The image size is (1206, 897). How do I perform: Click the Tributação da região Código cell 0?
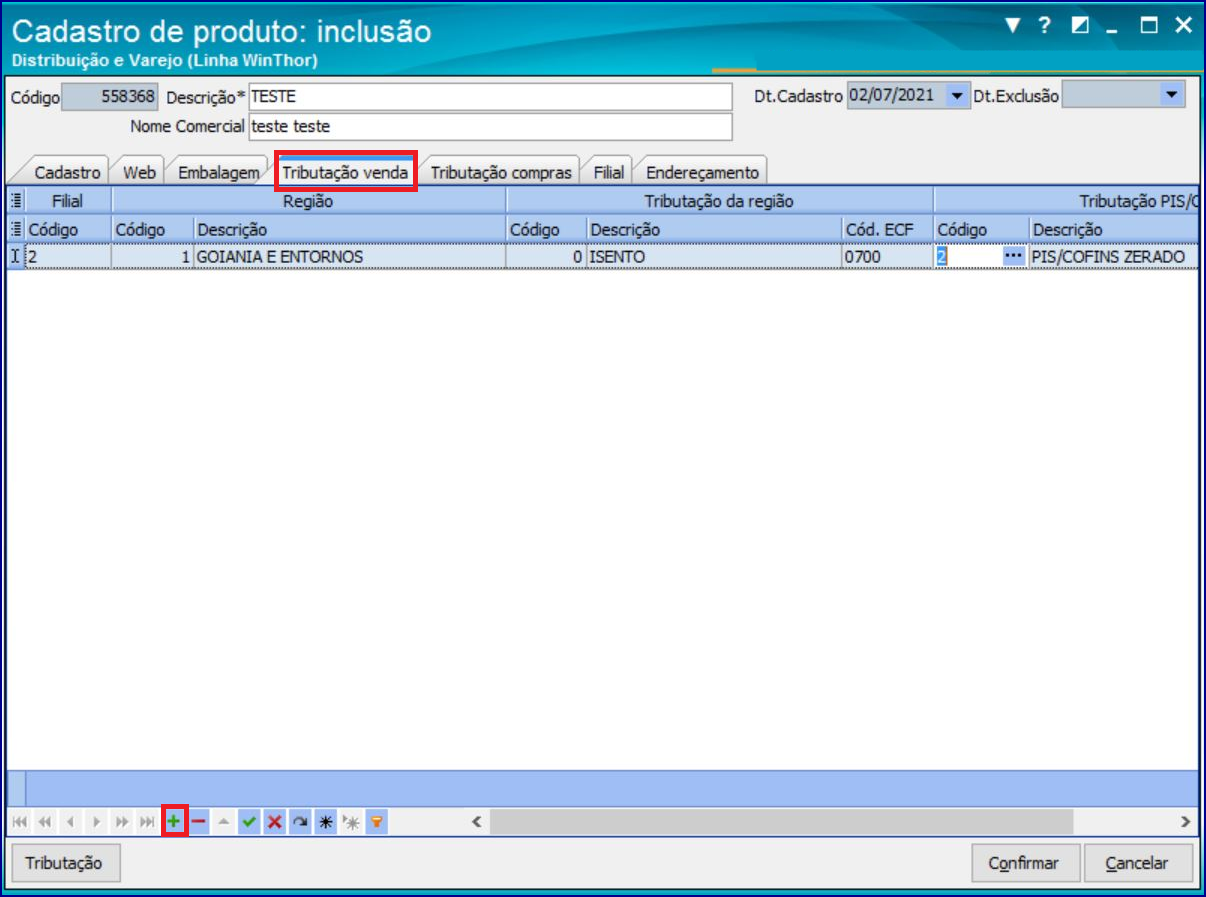click(x=546, y=257)
